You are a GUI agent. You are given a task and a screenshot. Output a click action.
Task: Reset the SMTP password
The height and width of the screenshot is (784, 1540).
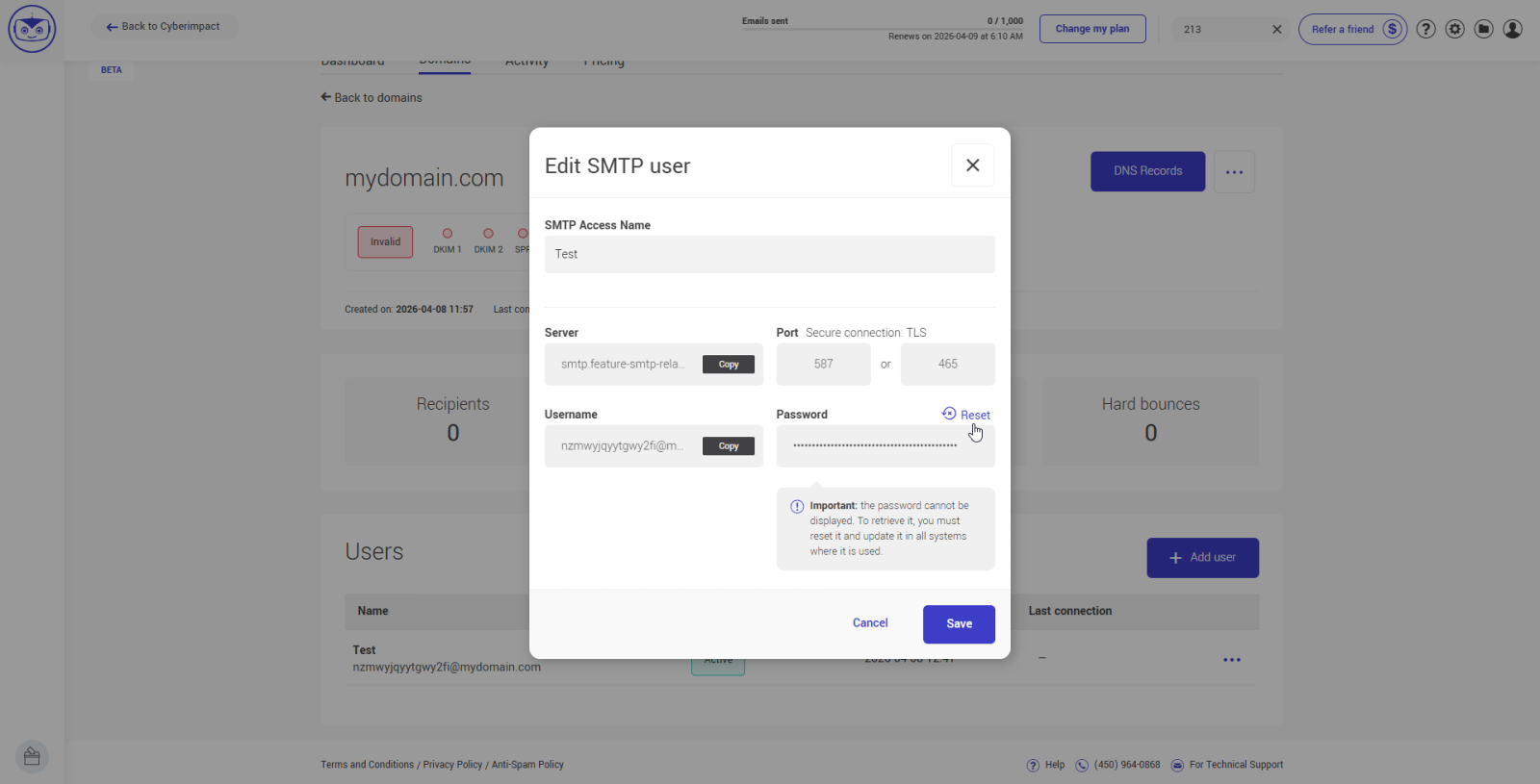(x=966, y=415)
